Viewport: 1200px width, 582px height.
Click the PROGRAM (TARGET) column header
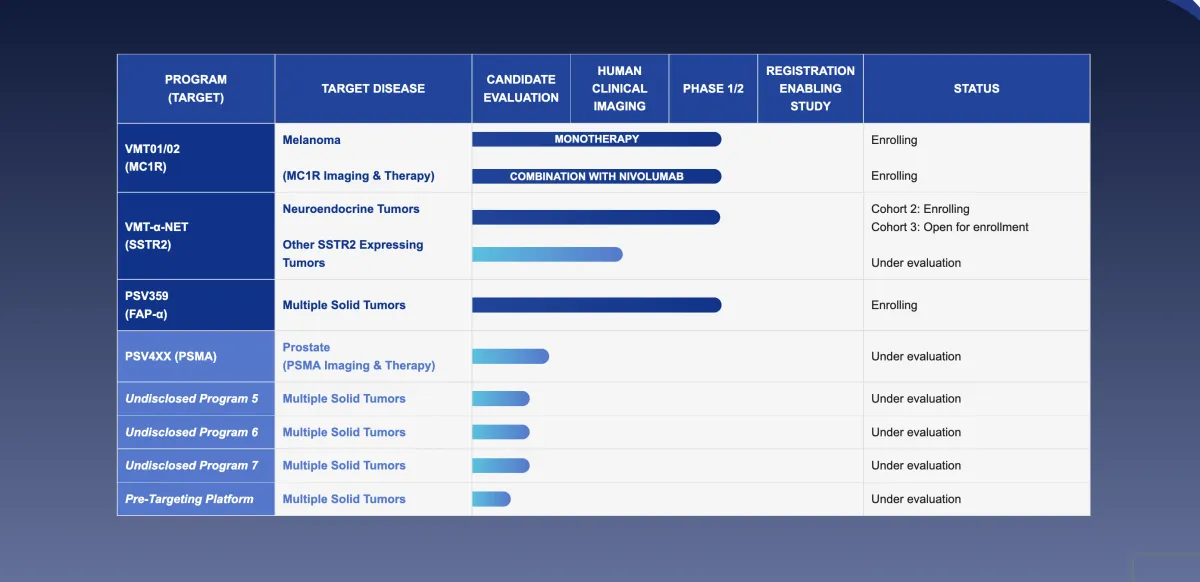click(x=196, y=89)
